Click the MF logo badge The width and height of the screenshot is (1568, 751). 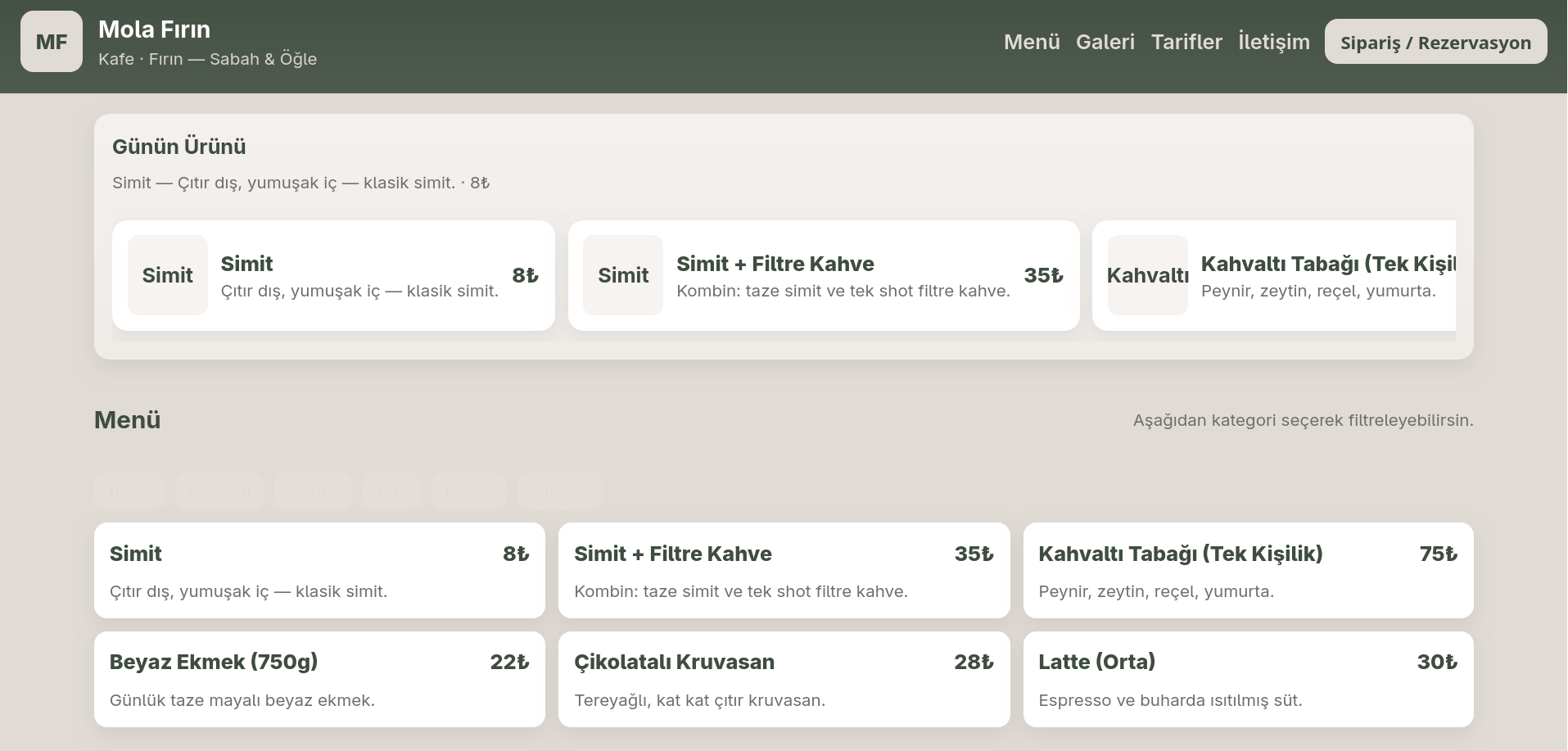51,42
